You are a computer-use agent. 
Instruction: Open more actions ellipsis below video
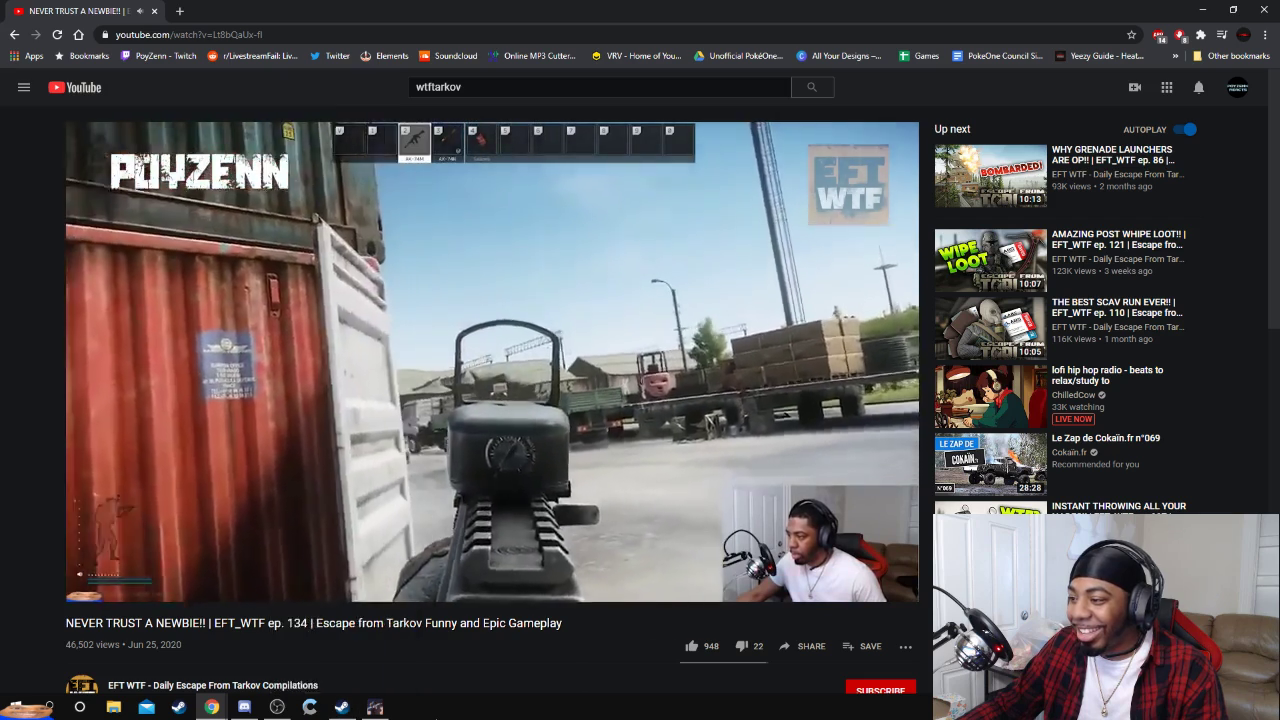pos(906,646)
